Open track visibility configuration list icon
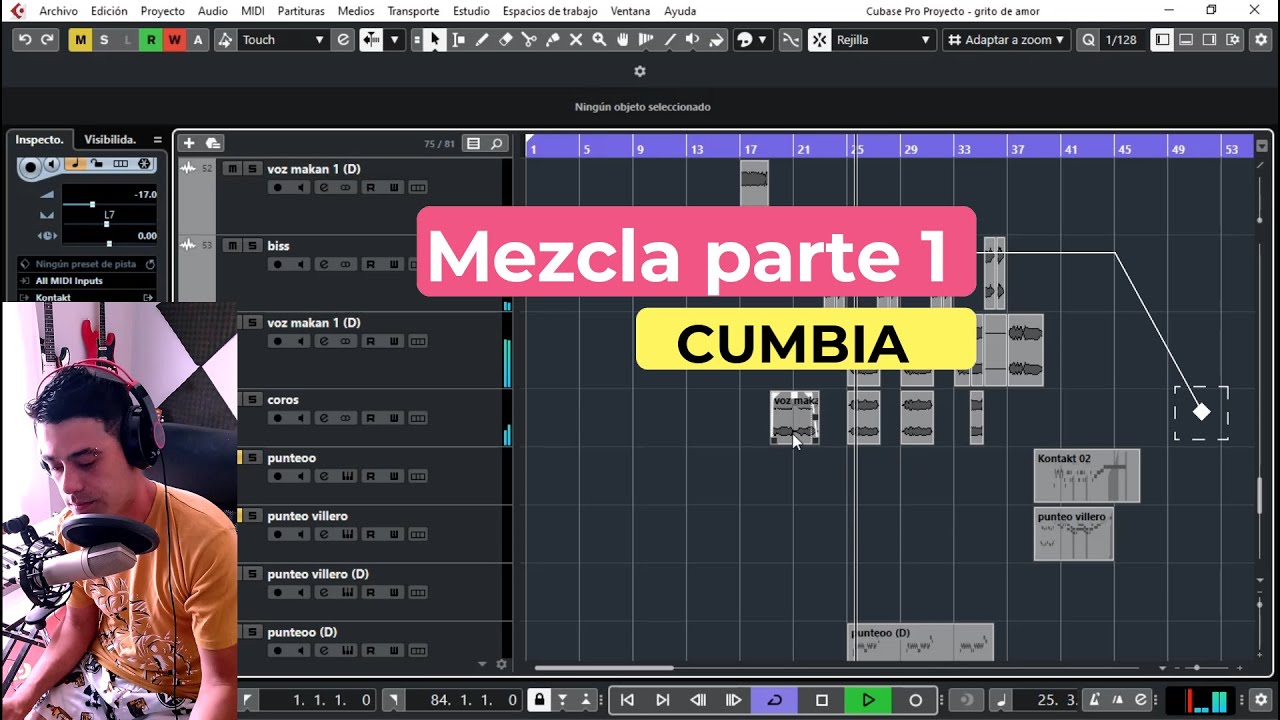This screenshot has width=1280, height=720. coord(473,144)
